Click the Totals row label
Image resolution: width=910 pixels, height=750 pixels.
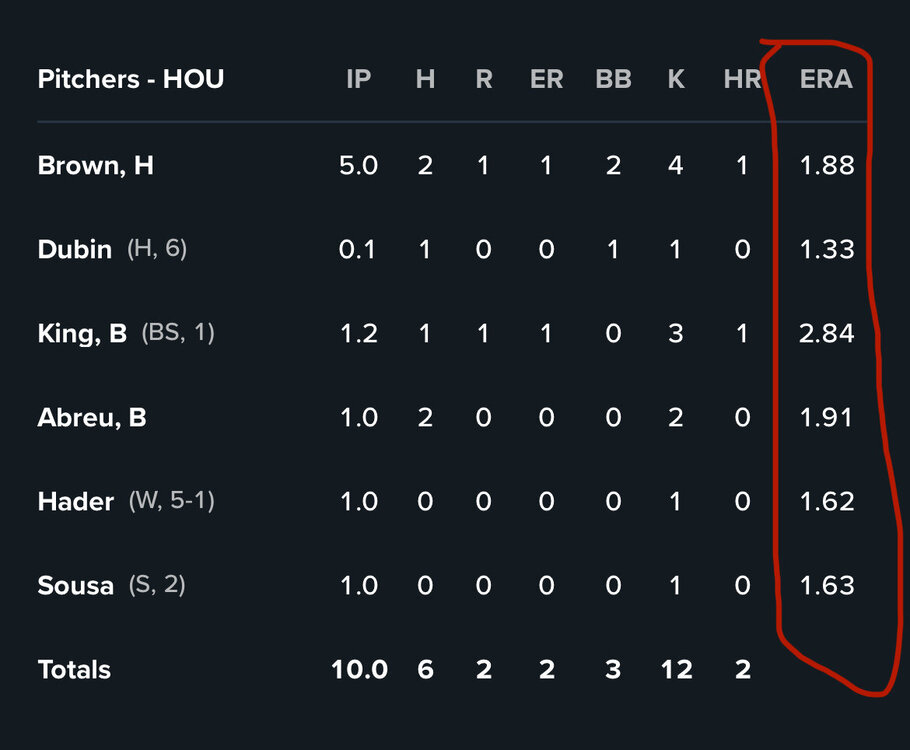click(x=74, y=669)
